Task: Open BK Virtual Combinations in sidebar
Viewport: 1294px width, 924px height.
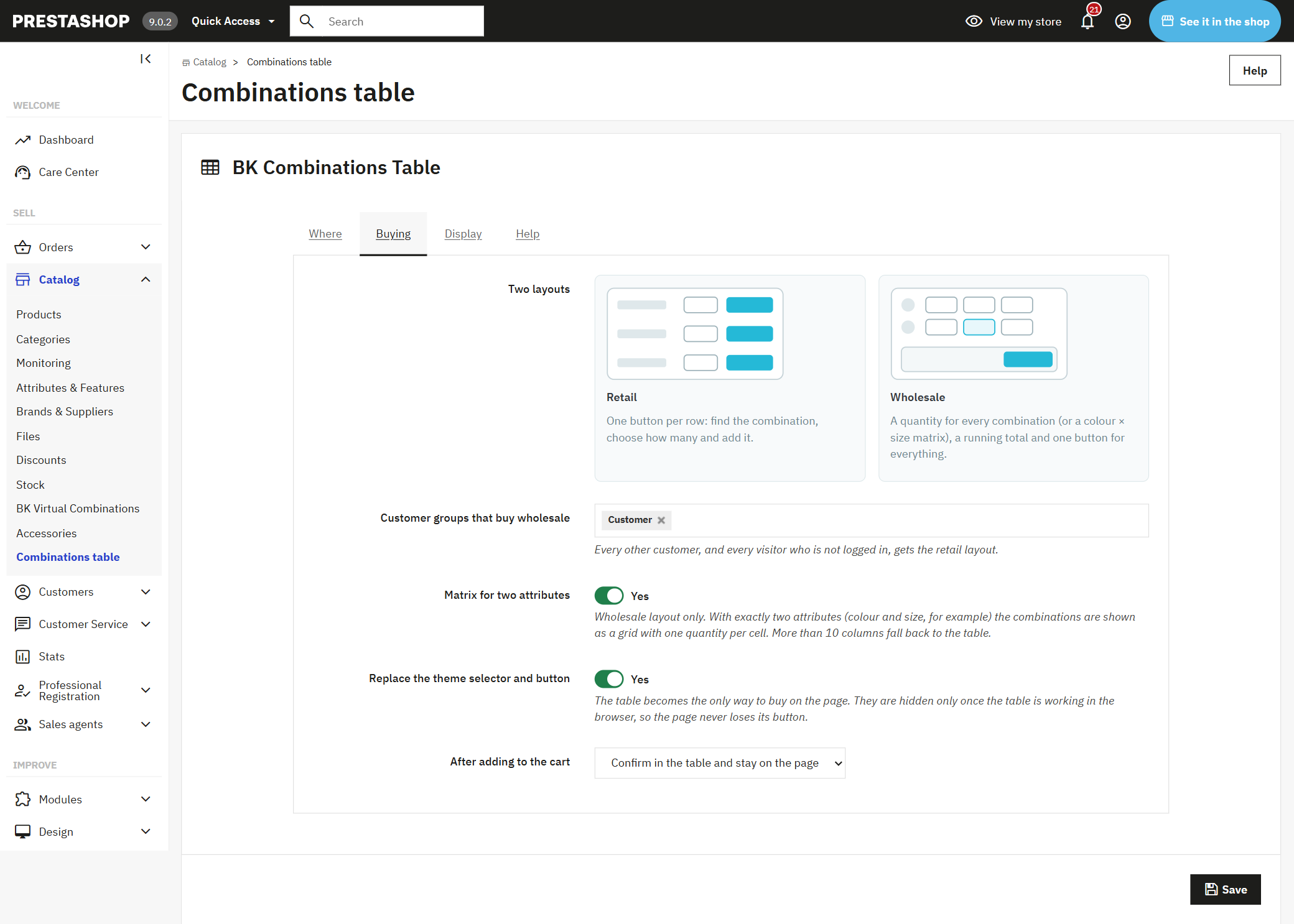Action: coord(78,509)
